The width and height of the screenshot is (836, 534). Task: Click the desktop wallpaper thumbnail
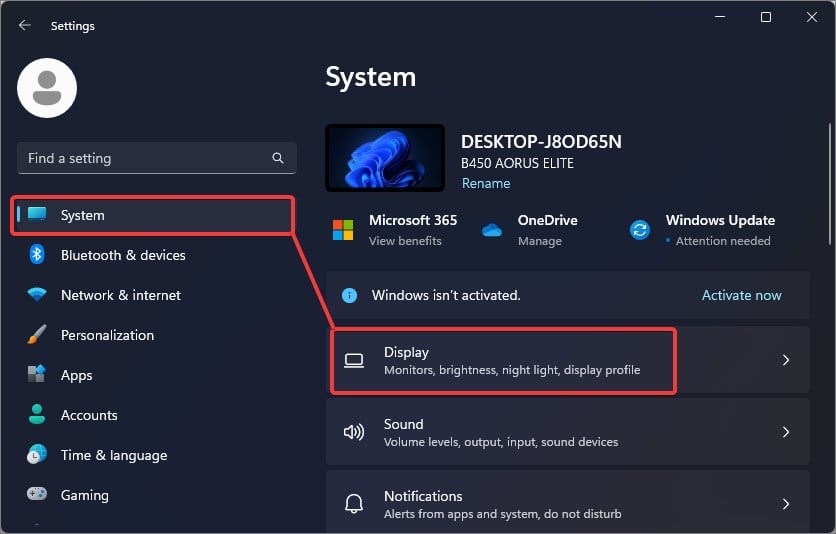(x=385, y=158)
